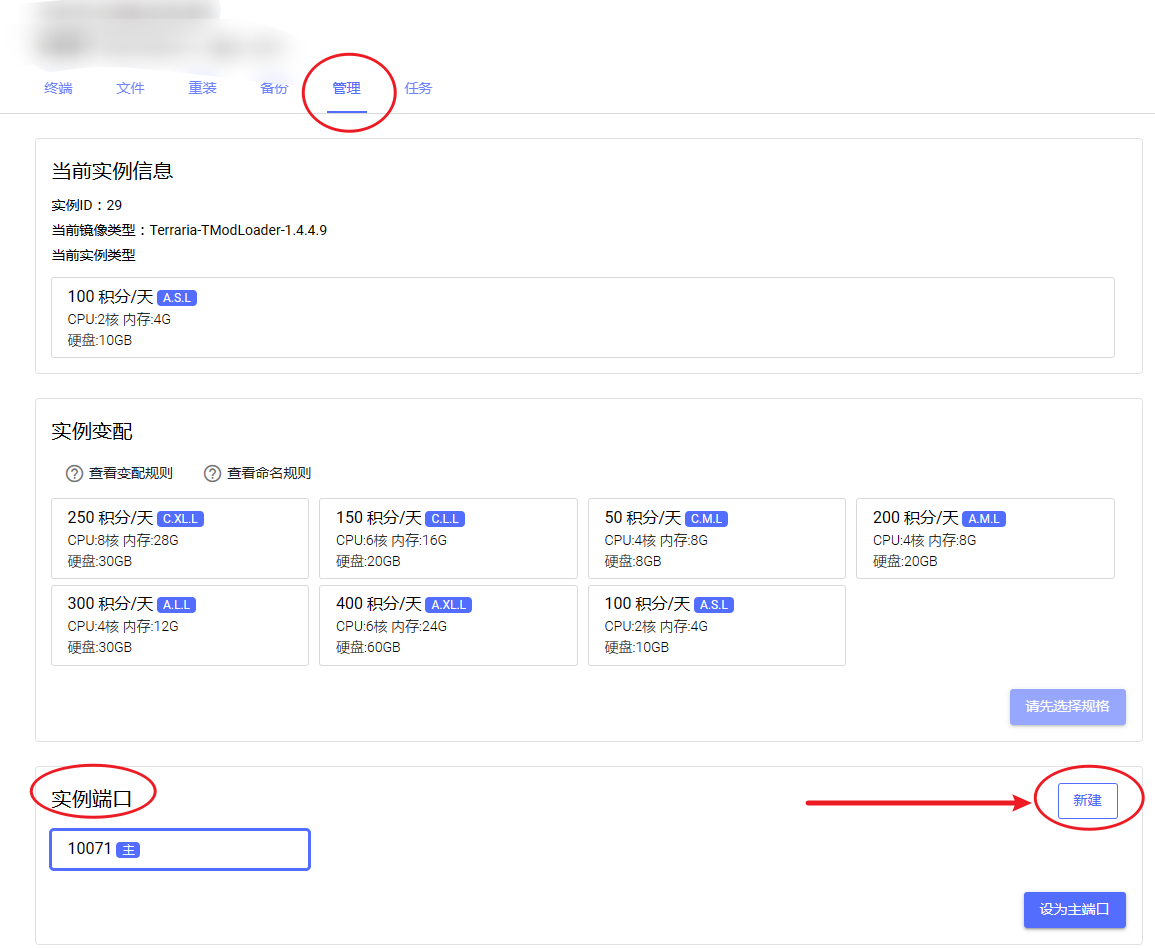1155x948 pixels.
Task: Switch to the 终端 tab
Action: pos(58,88)
